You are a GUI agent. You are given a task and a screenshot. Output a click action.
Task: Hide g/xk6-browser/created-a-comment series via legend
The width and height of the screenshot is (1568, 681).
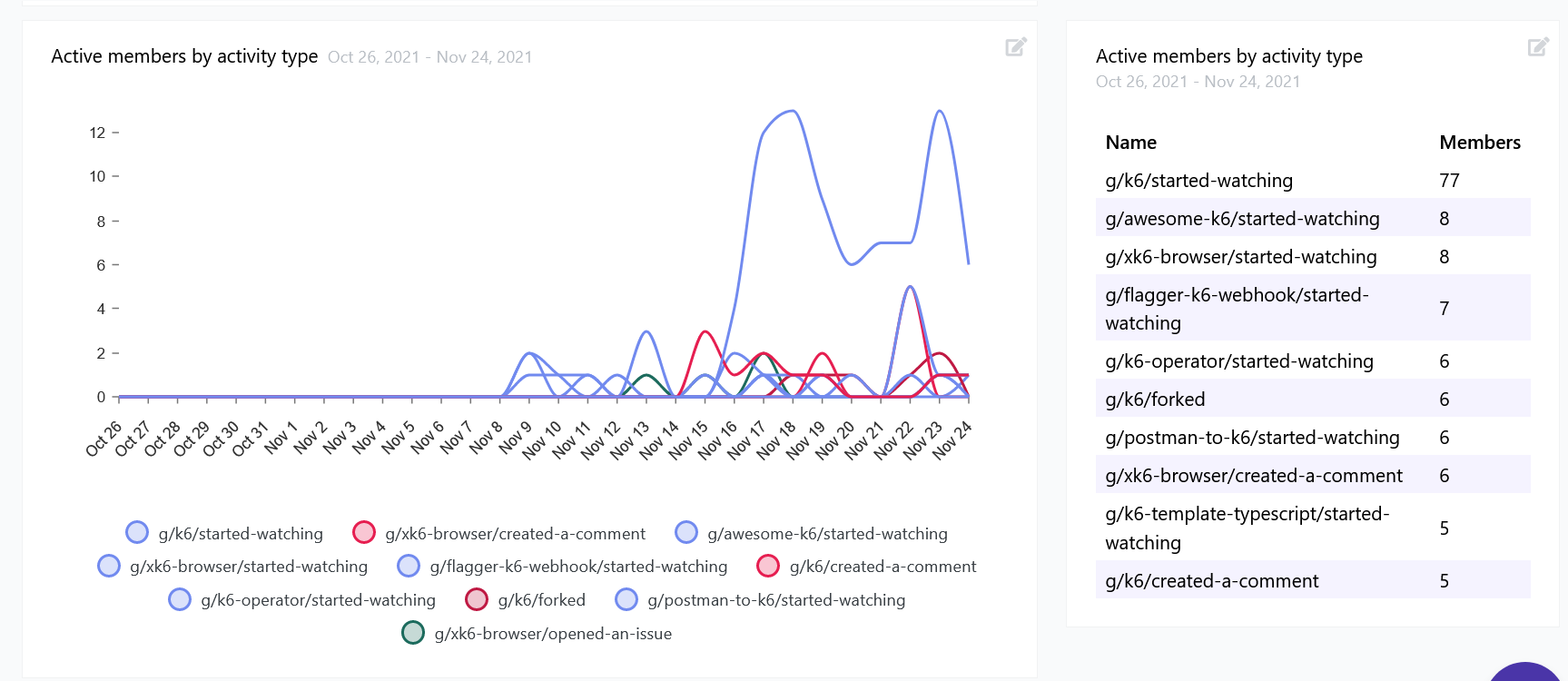click(x=364, y=532)
